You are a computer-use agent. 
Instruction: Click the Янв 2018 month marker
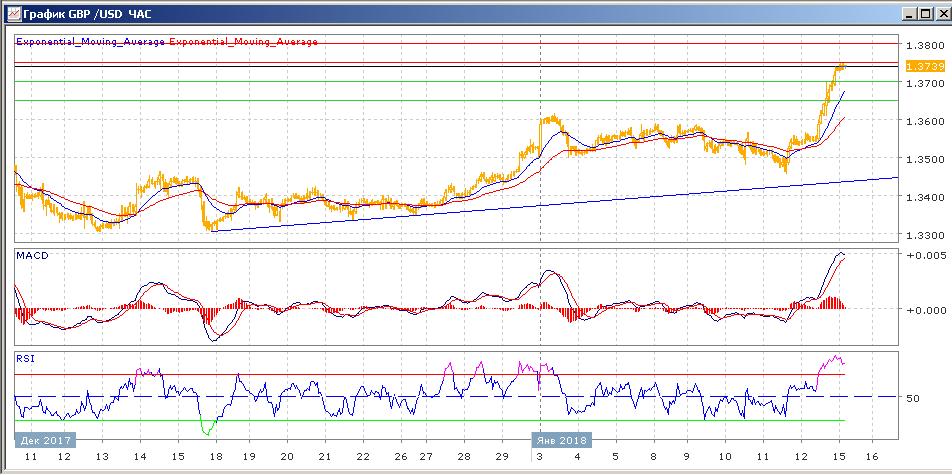click(x=562, y=440)
